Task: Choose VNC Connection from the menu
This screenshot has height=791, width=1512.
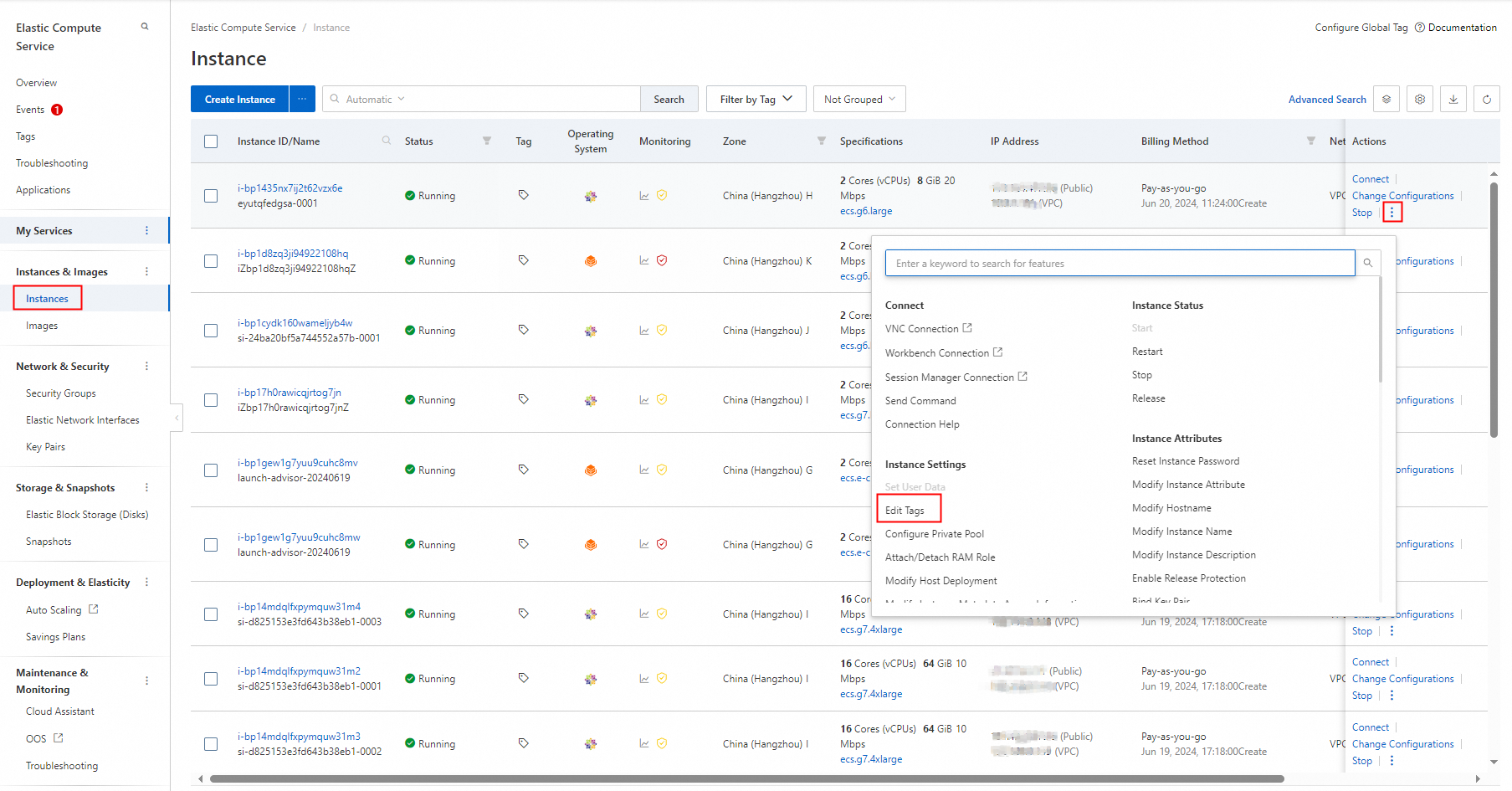Action: (928, 329)
